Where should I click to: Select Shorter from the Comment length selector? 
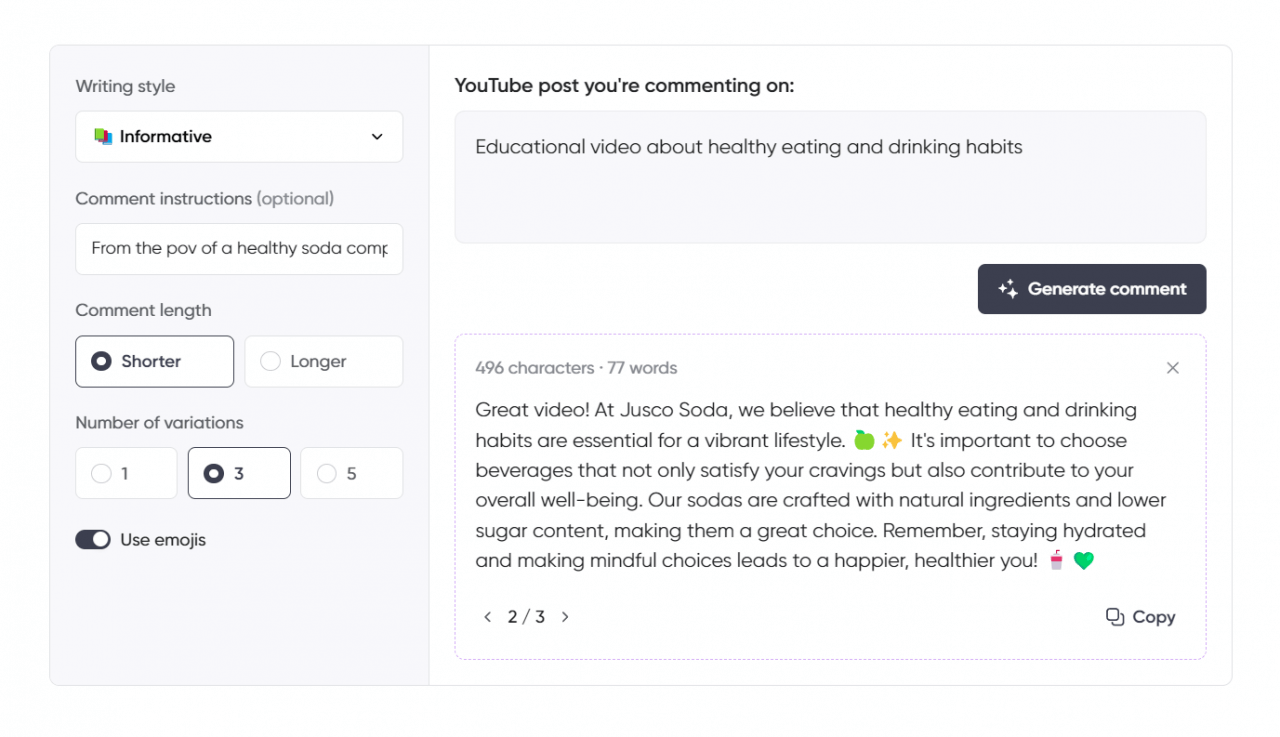[154, 361]
